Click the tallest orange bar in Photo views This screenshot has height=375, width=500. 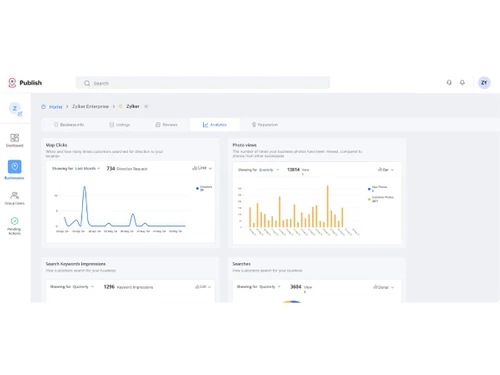[327, 206]
